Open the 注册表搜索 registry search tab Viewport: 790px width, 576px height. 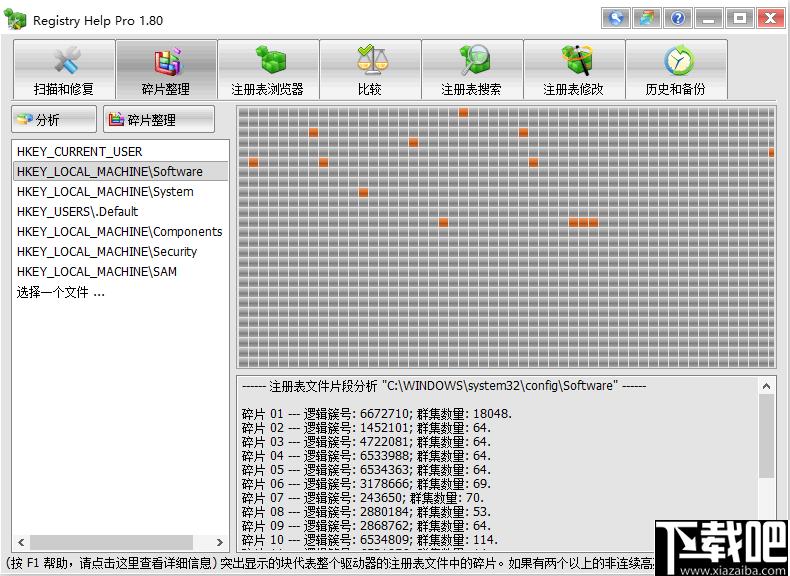472,70
